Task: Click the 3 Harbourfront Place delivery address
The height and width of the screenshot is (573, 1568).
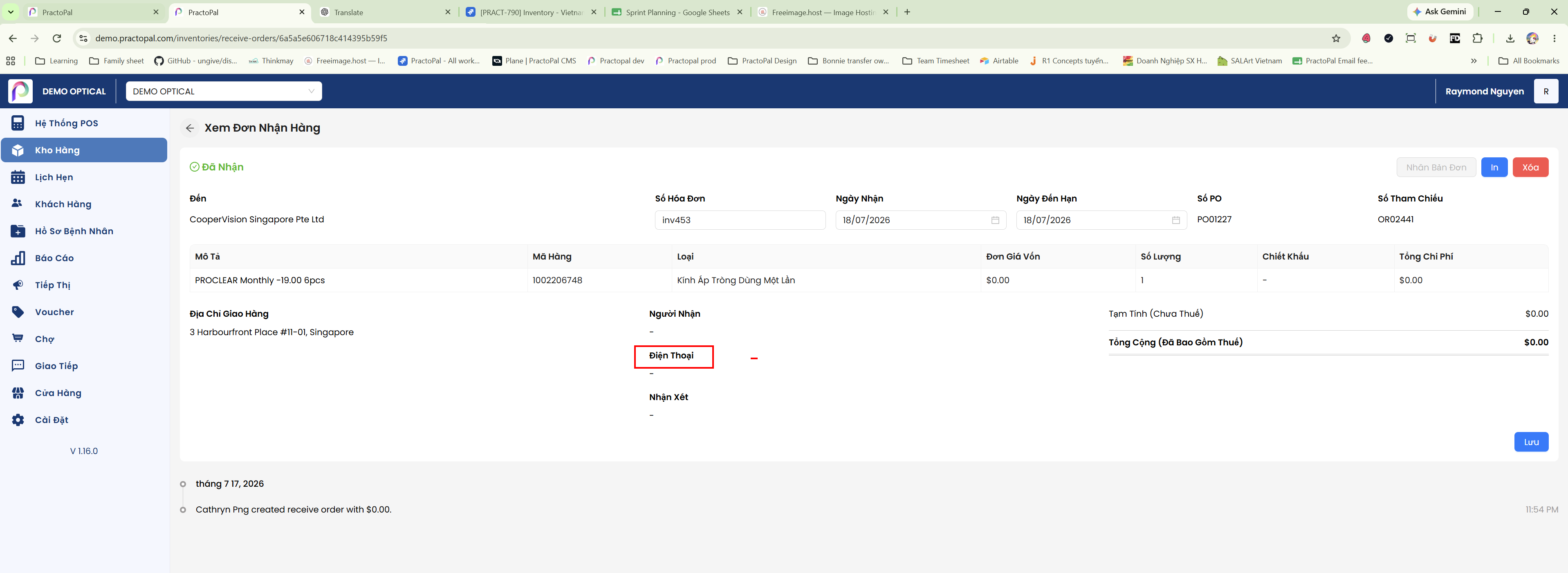Action: (x=271, y=332)
